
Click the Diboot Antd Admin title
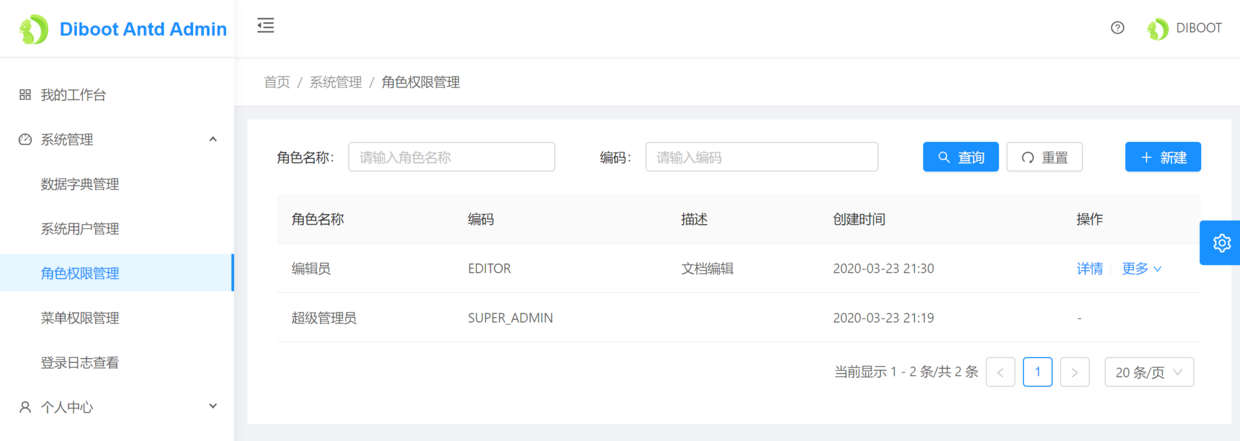(x=143, y=29)
